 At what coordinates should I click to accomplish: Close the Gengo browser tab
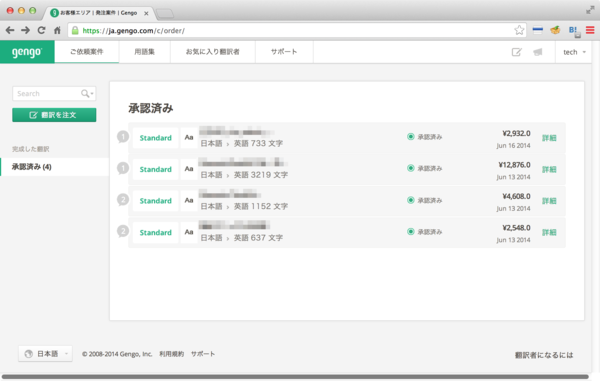[x=146, y=13]
